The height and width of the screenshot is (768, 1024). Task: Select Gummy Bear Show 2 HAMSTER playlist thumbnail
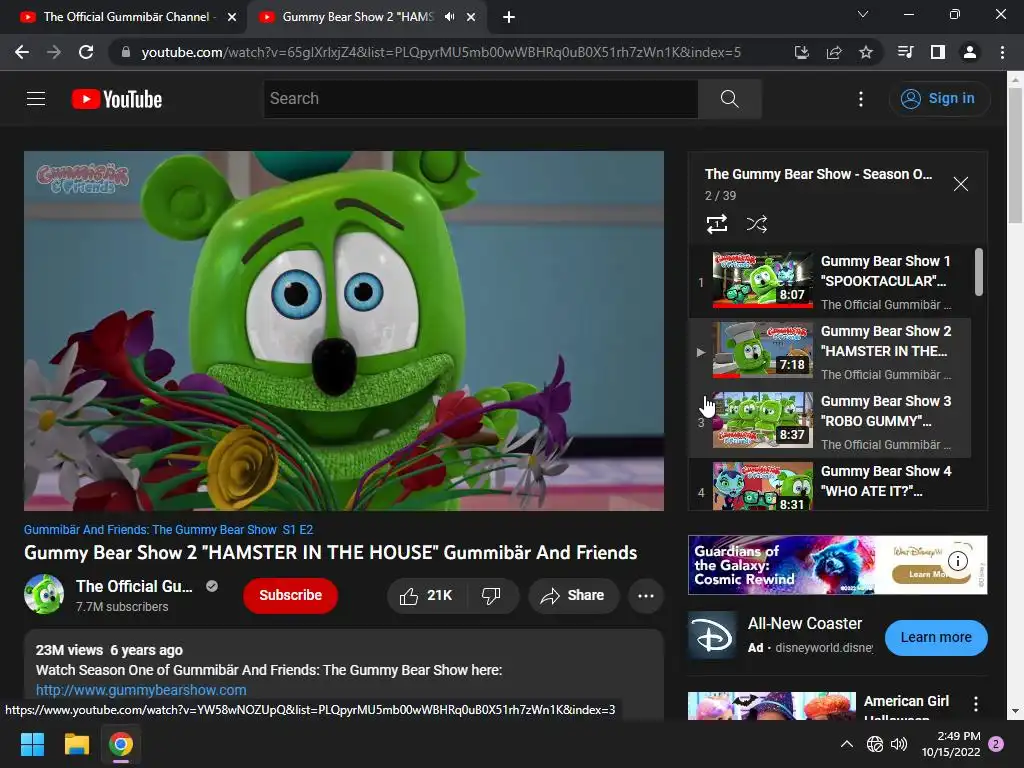(763, 350)
